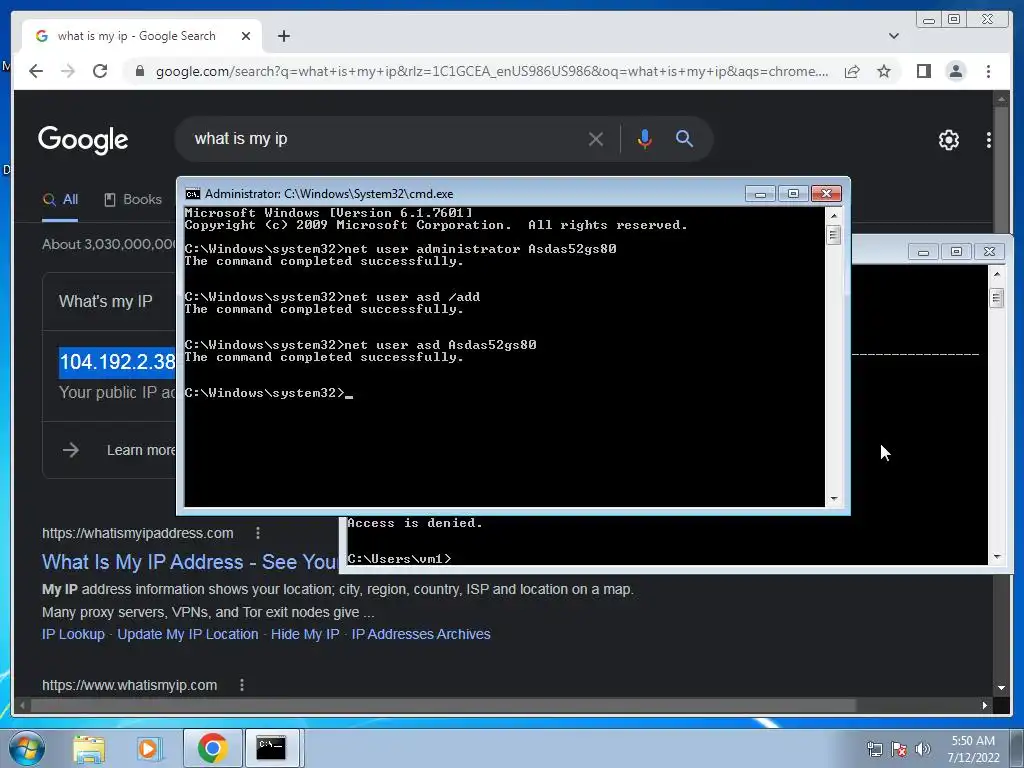1024x768 pixels.
Task: Switch to Chrome on the taskbar
Action: pos(212,748)
